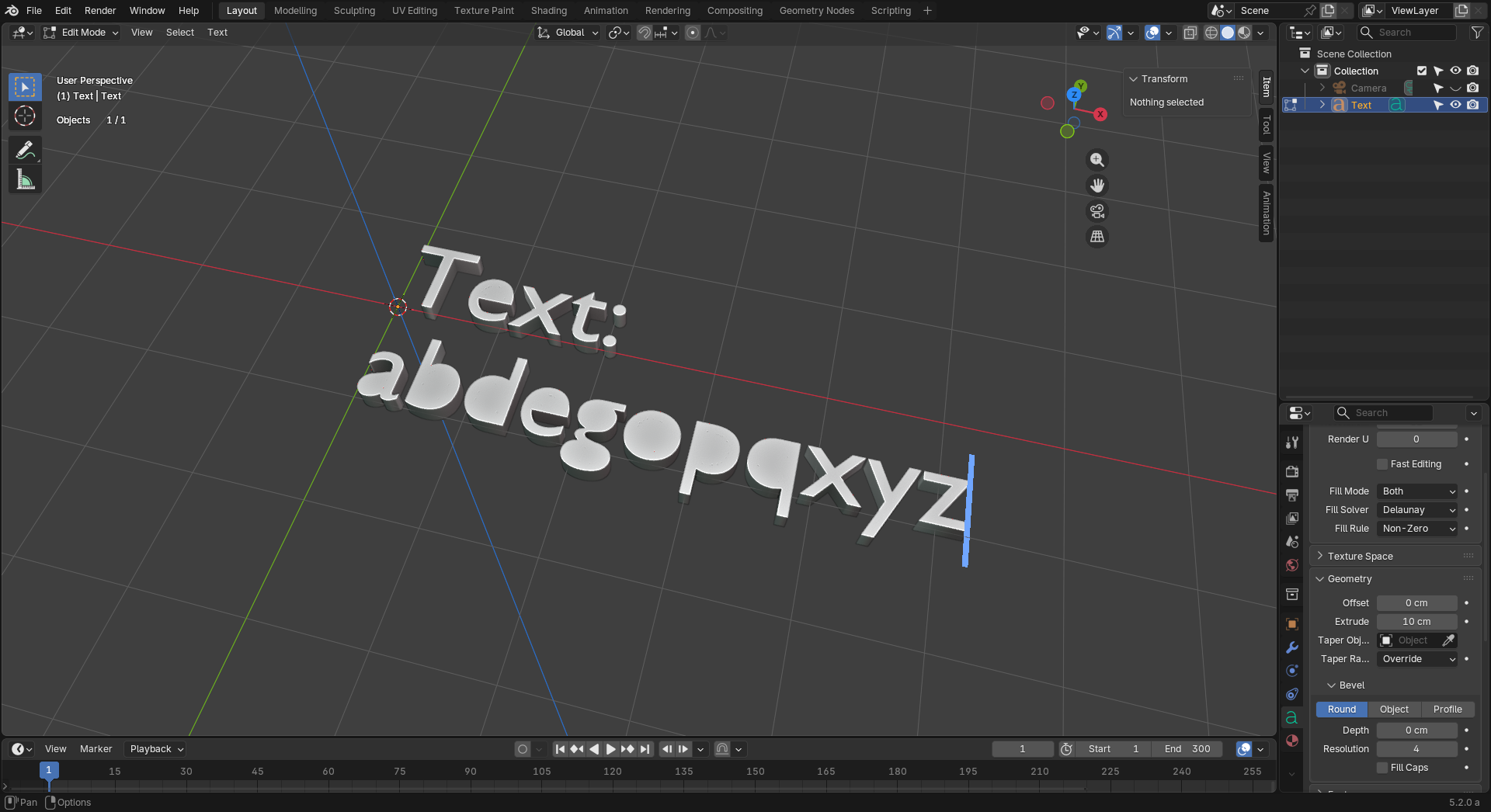Viewport: 1491px width, 812px height.
Task: Enable the Fast Editing checkbox
Action: click(x=1382, y=464)
